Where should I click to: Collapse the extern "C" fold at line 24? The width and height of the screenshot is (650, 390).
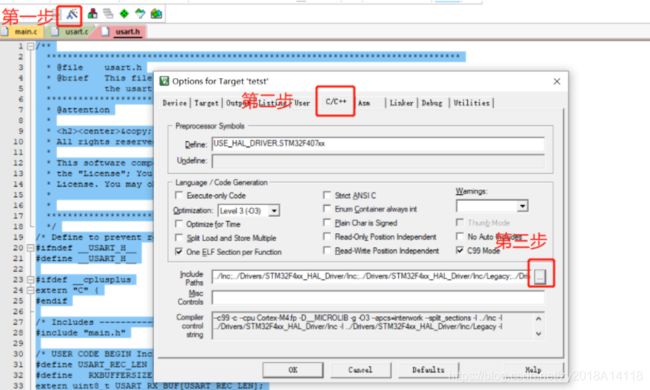(x=30, y=291)
